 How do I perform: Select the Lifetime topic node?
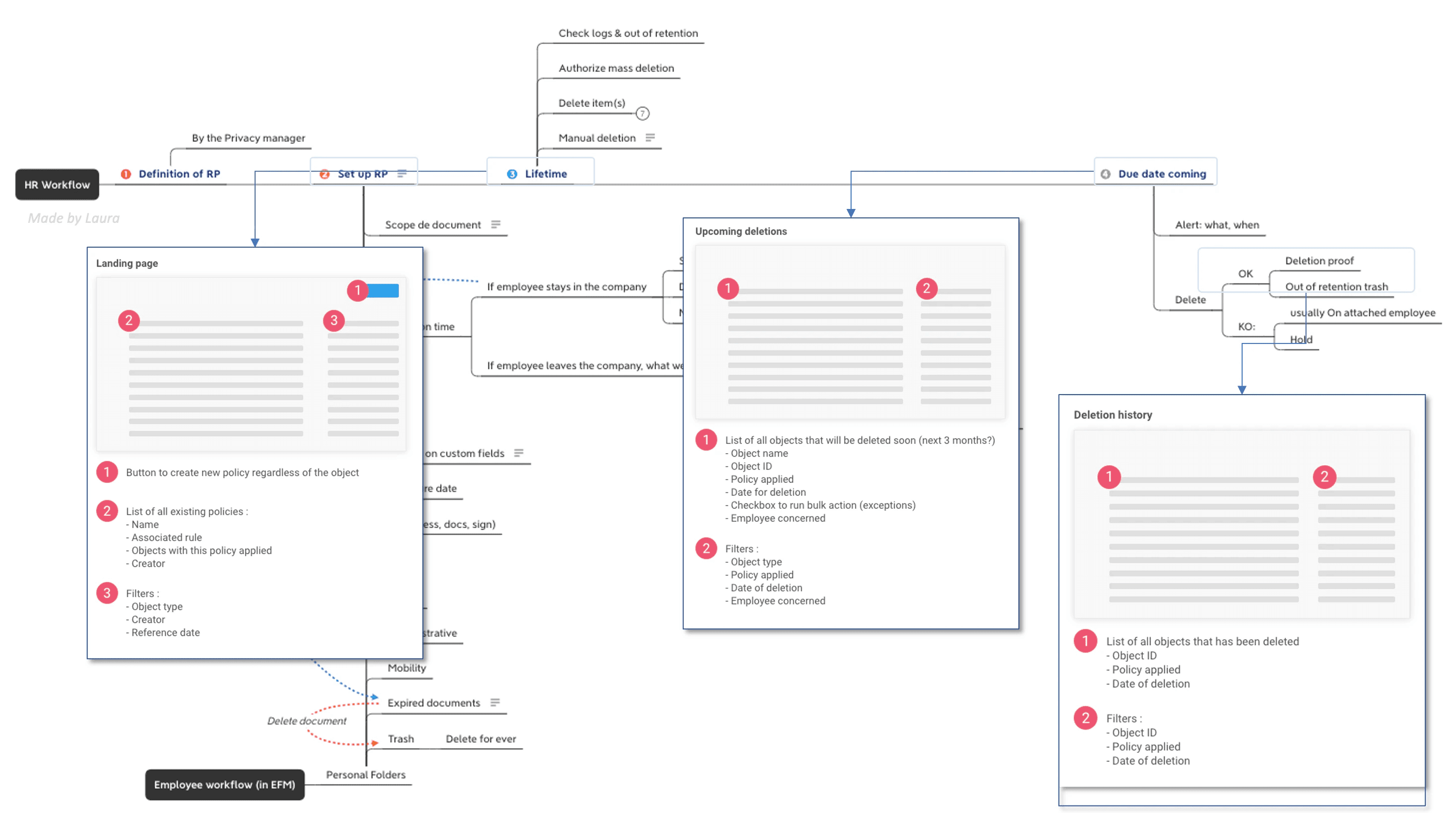[545, 174]
